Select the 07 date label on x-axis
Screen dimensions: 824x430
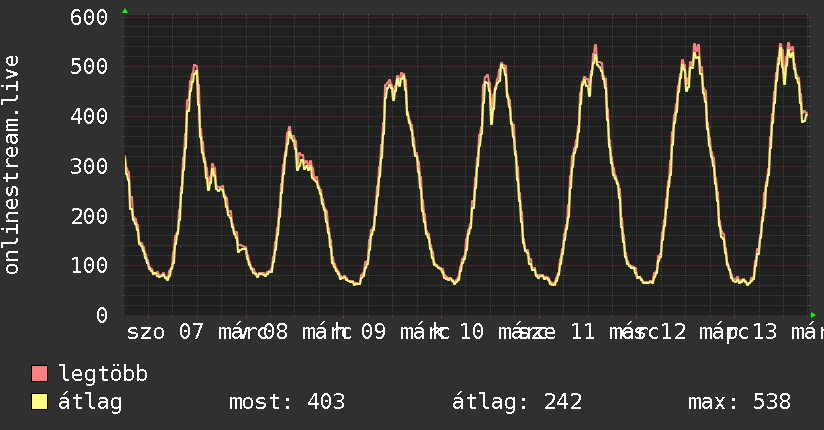(190, 331)
